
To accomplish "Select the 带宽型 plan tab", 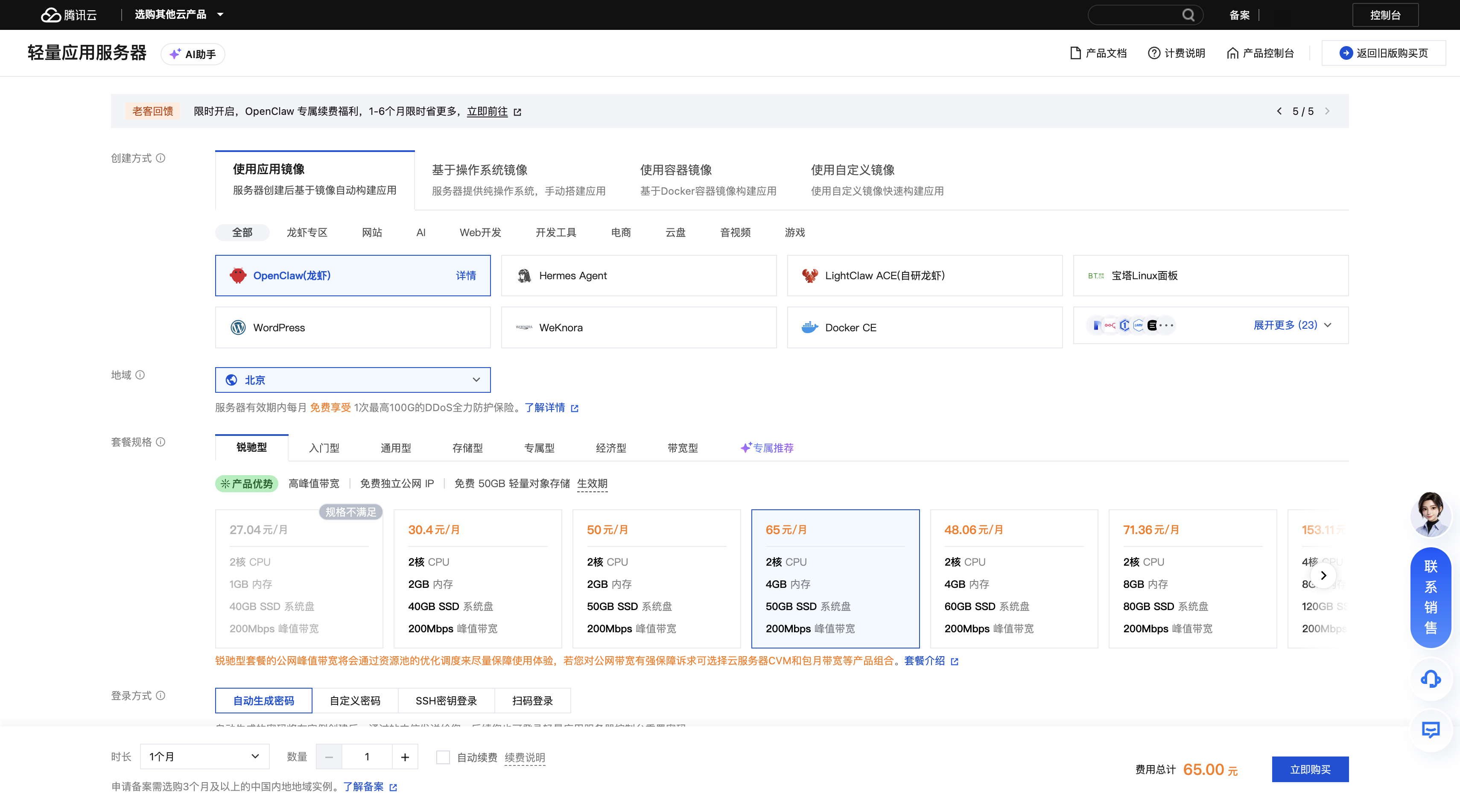I will pos(682,448).
